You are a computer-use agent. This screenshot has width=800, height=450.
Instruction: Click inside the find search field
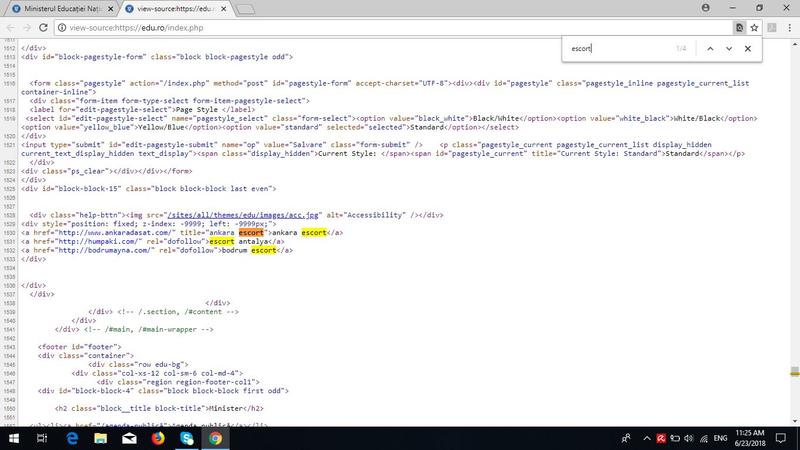615,48
